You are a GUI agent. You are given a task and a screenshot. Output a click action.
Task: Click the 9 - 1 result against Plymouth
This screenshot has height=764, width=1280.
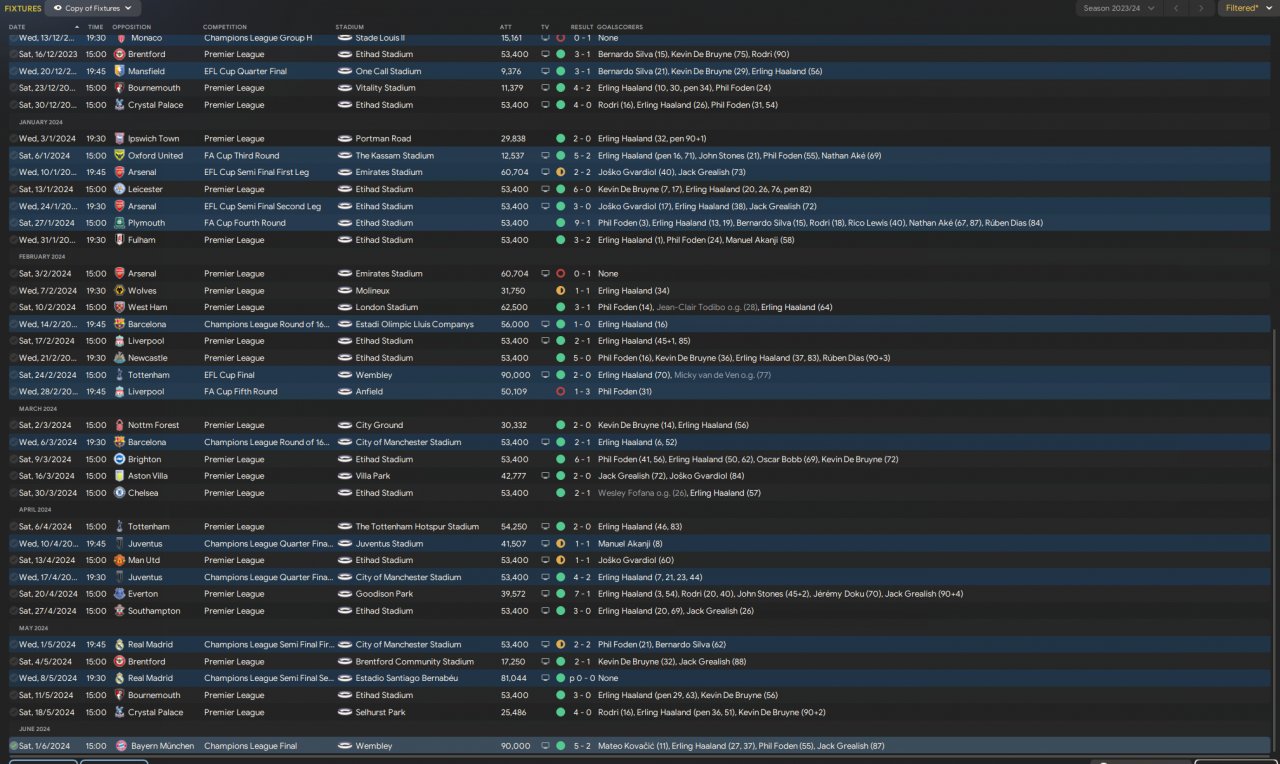click(x=582, y=223)
